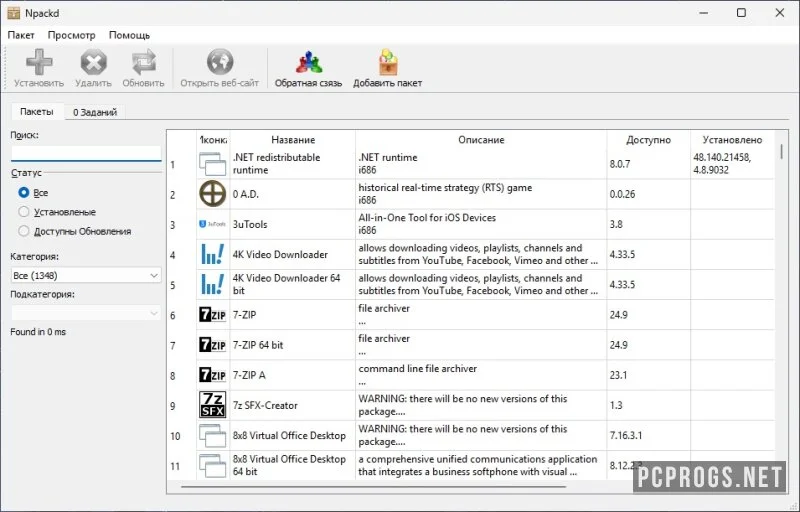Click the Удалить (remove) X icon

pyautogui.click(x=93, y=62)
